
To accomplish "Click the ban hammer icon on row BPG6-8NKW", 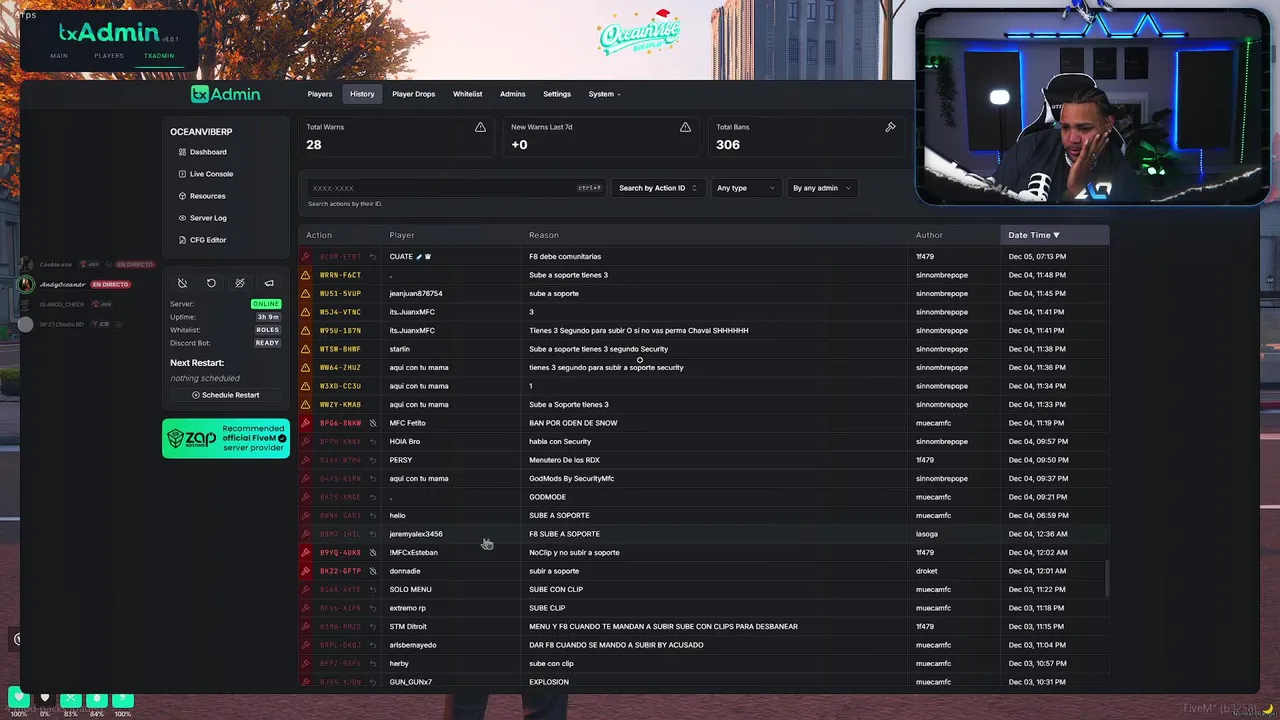I will 306,423.
